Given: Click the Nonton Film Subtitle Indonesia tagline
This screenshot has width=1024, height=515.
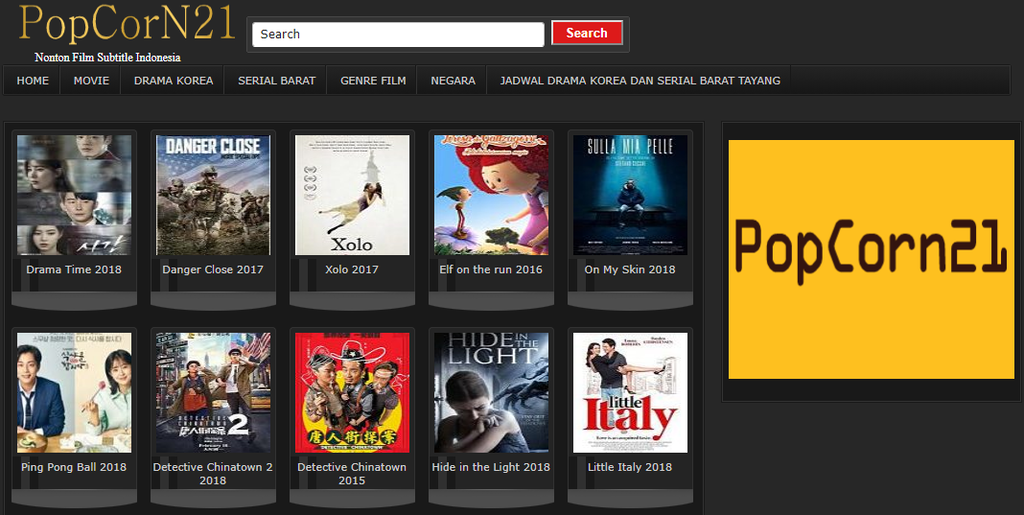Looking at the screenshot, I should pyautogui.click(x=108, y=57).
